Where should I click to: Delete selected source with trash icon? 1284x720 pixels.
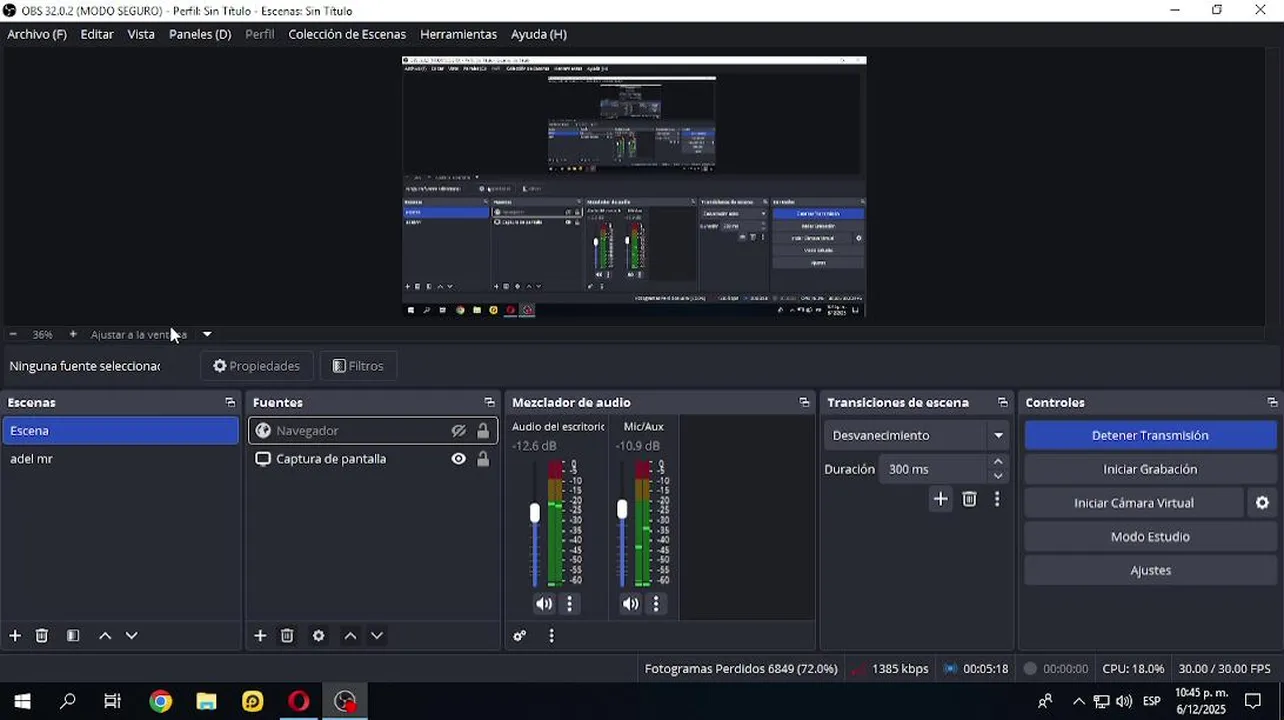click(x=287, y=636)
